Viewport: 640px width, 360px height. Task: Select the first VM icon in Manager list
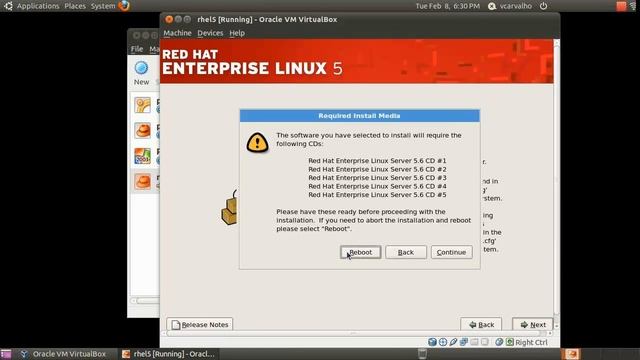click(142, 105)
